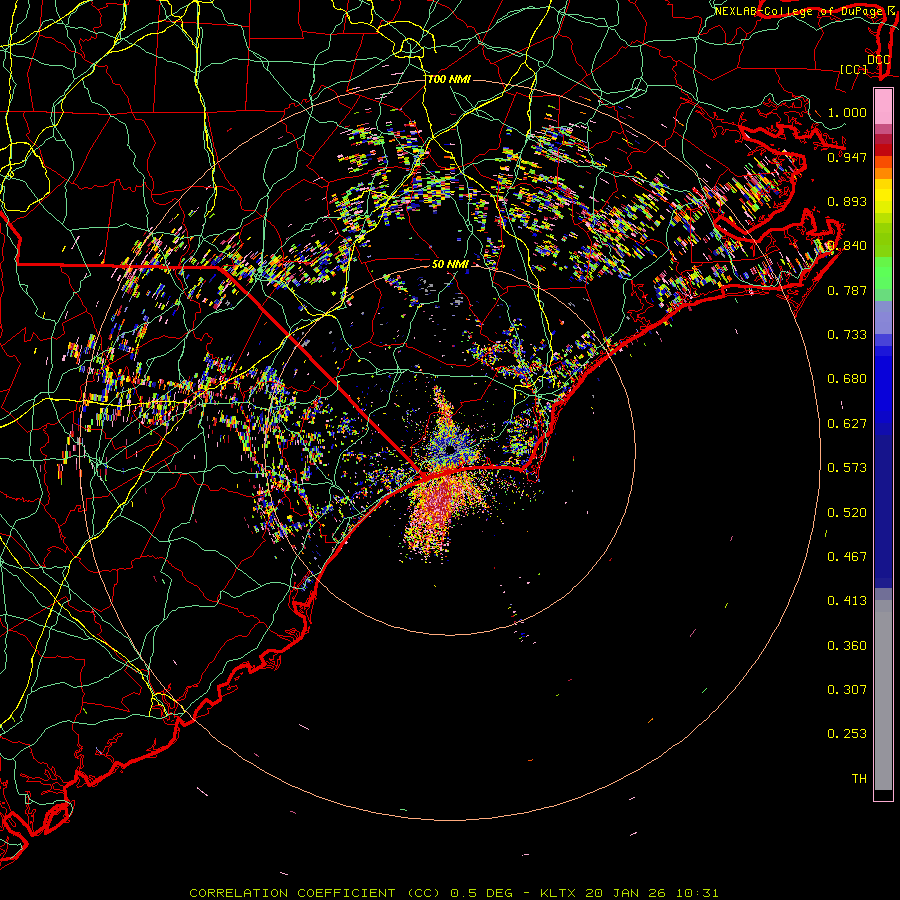This screenshot has width=900, height=900.
Task: Click the [CC] unit label
Action: pos(854,69)
